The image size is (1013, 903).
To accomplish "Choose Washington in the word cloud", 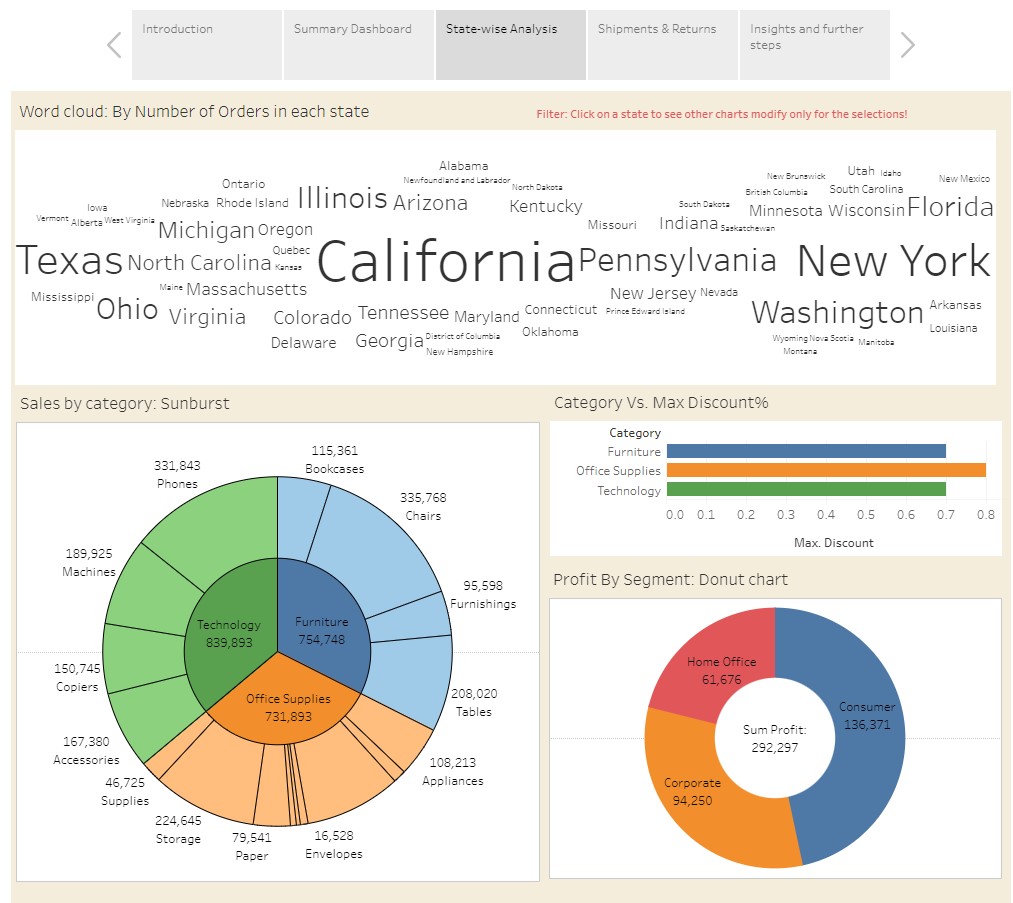I will click(x=837, y=313).
